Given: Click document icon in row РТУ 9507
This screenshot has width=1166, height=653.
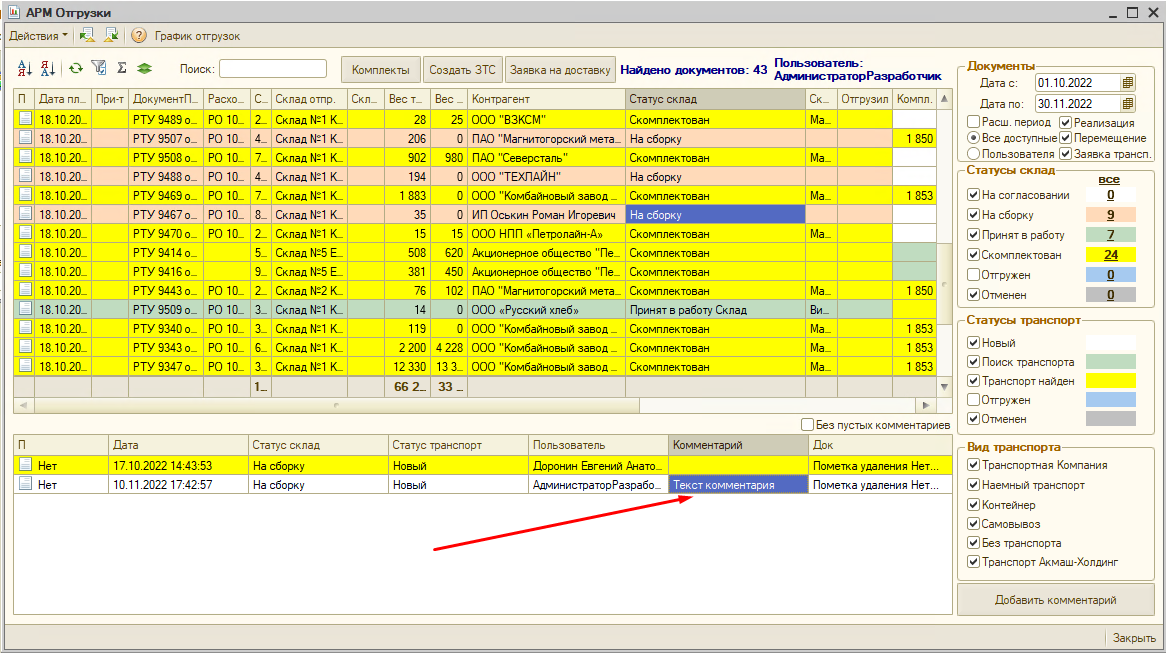Looking at the screenshot, I should click(x=25, y=138).
